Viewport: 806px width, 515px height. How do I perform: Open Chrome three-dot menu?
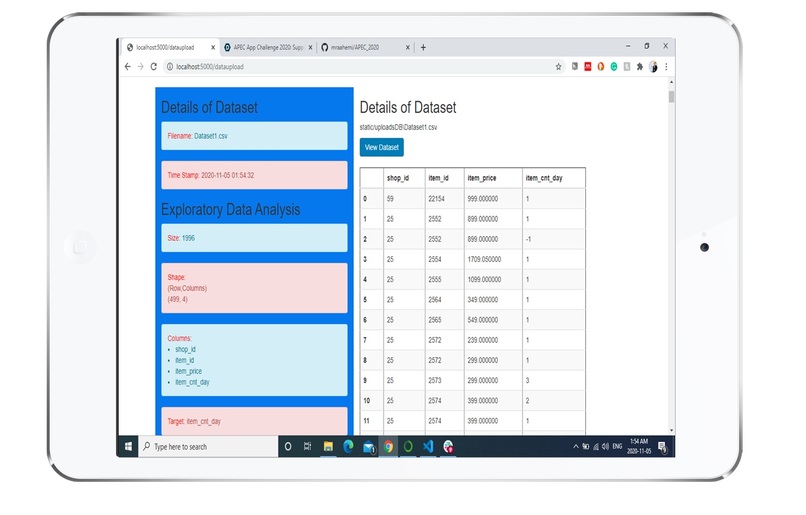tap(666, 66)
